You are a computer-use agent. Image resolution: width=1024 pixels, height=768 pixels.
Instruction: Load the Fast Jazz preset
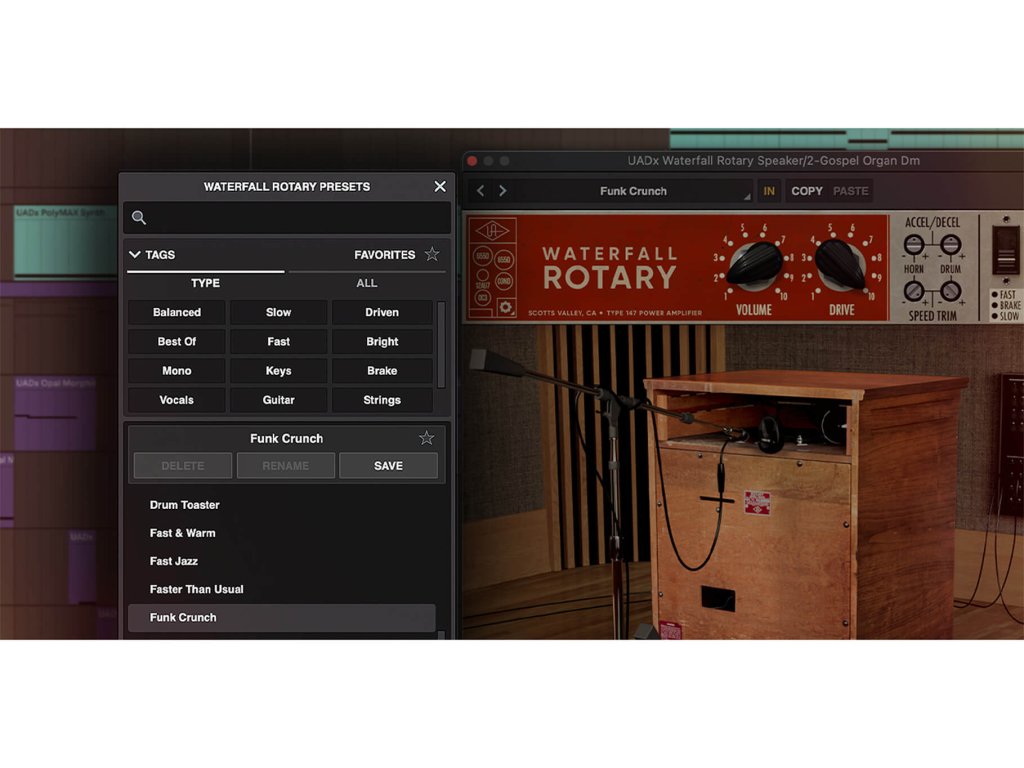click(x=282, y=561)
